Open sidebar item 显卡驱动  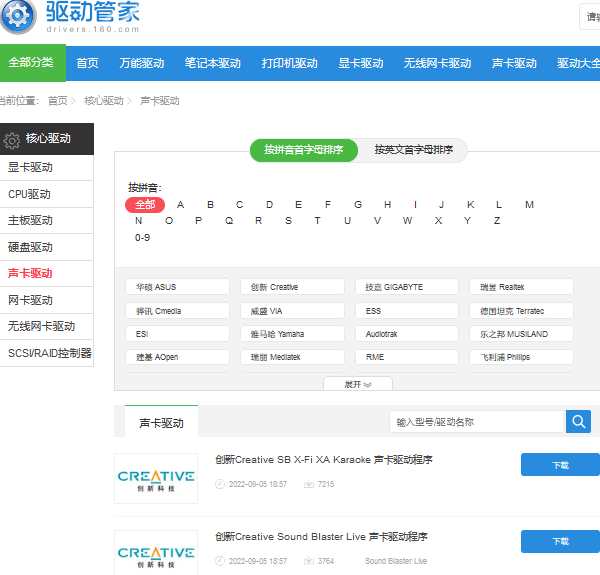(47, 168)
